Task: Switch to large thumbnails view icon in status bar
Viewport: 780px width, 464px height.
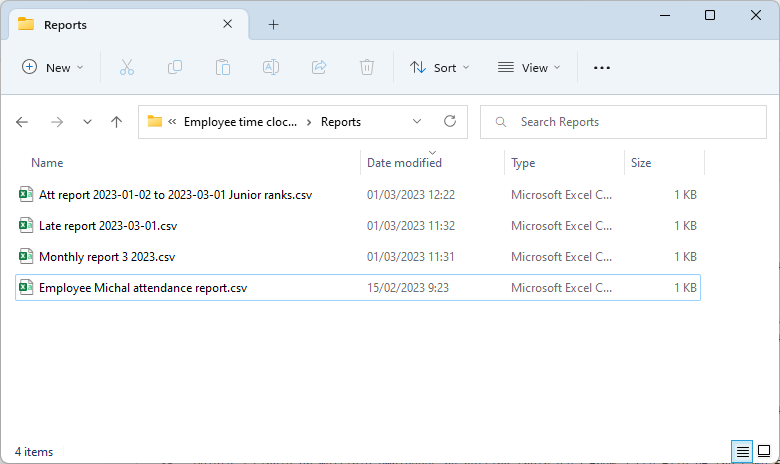Action: coord(764,451)
